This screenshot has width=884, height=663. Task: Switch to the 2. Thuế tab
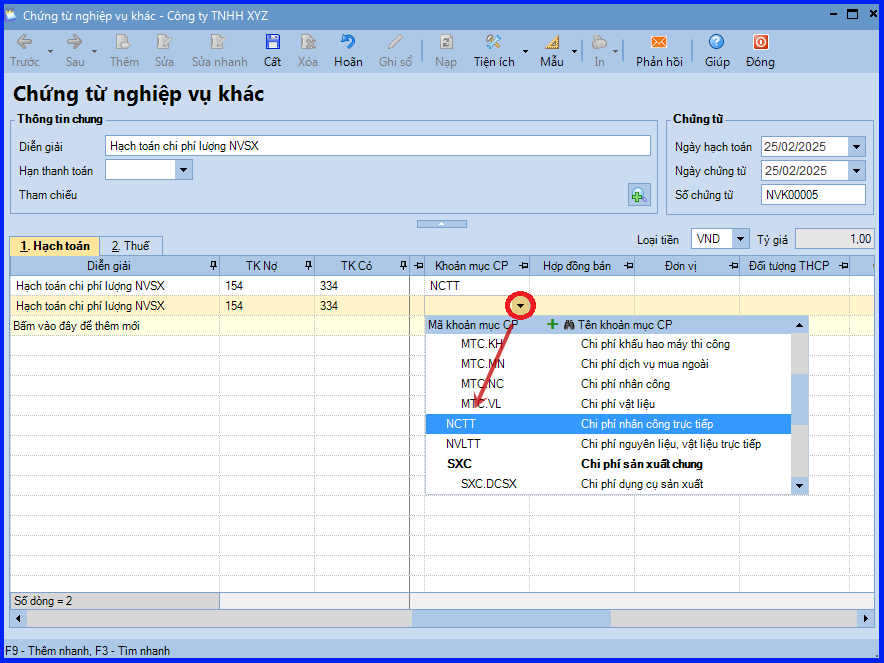tap(131, 246)
